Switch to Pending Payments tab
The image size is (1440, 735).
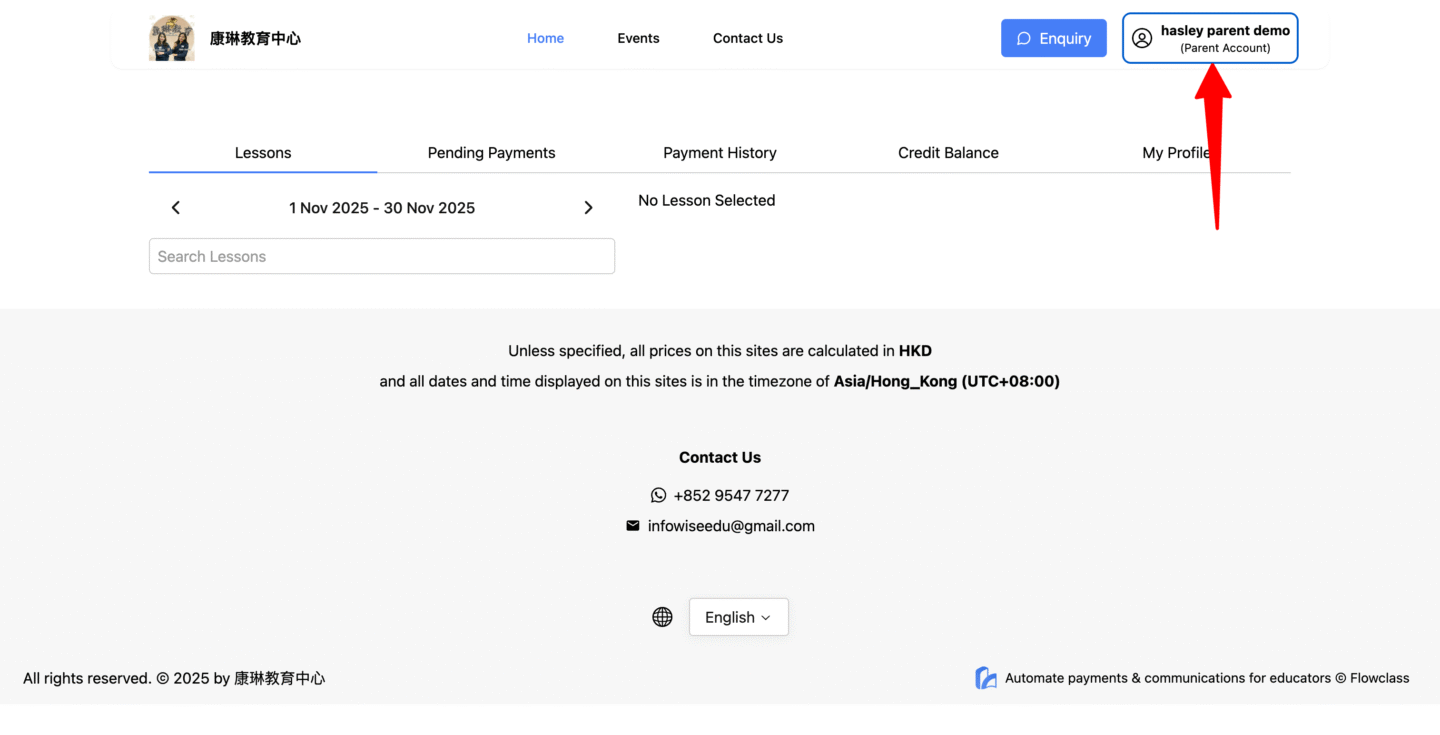[x=491, y=153]
